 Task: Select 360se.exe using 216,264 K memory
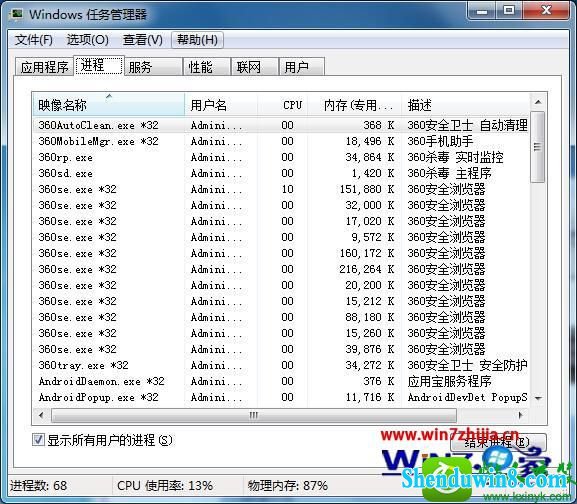click(281, 269)
